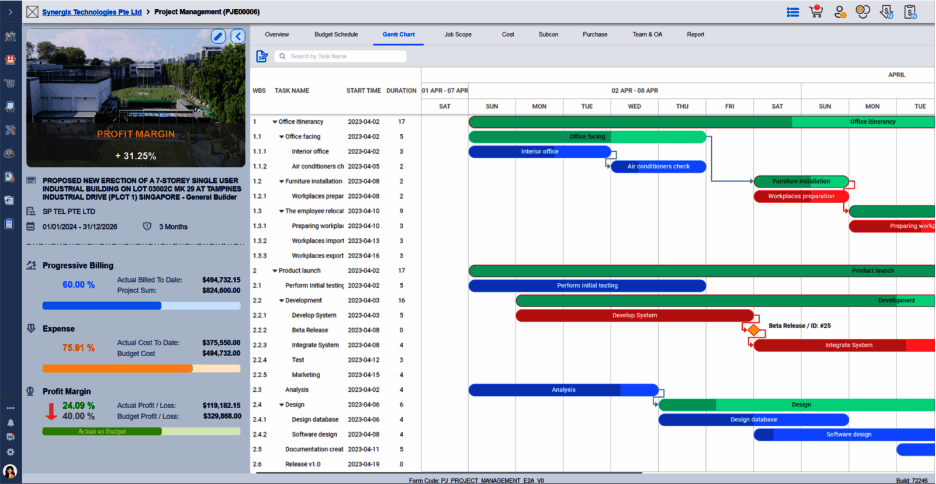Switch to the Budget Schedule tab
The width and height of the screenshot is (936, 484).
point(336,35)
